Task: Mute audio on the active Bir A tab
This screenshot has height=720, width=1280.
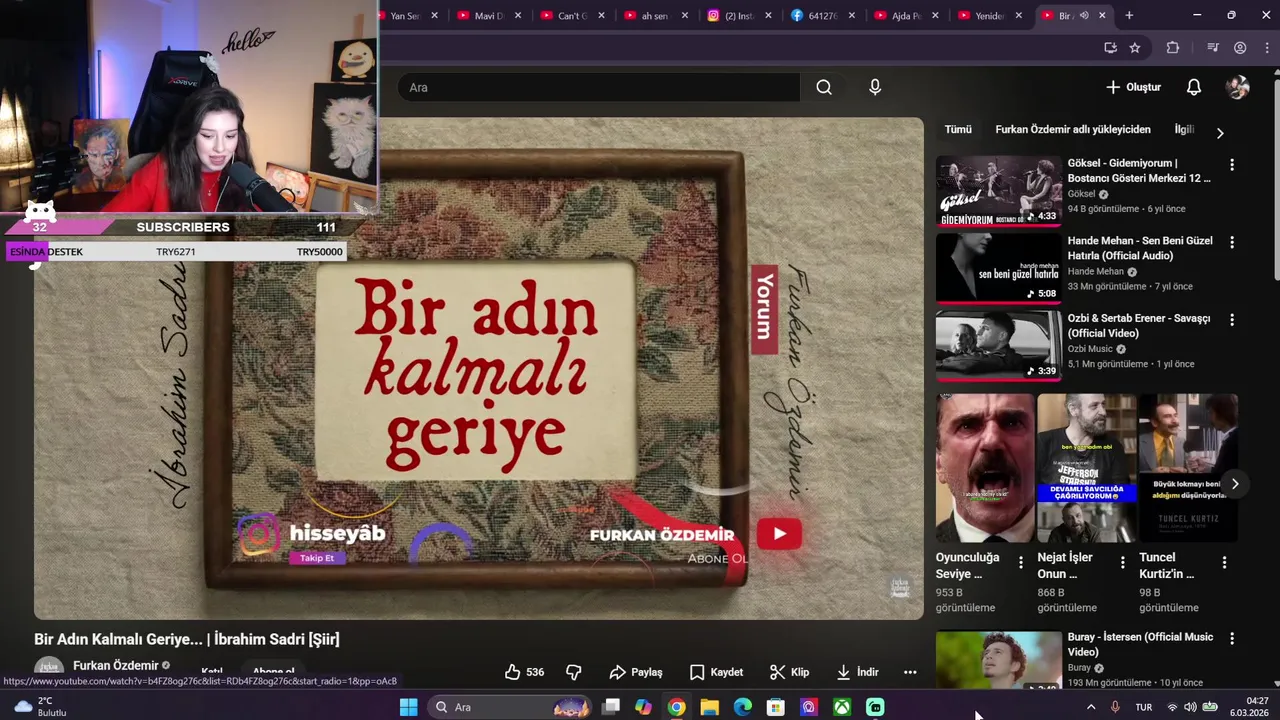Action: 1084,16
